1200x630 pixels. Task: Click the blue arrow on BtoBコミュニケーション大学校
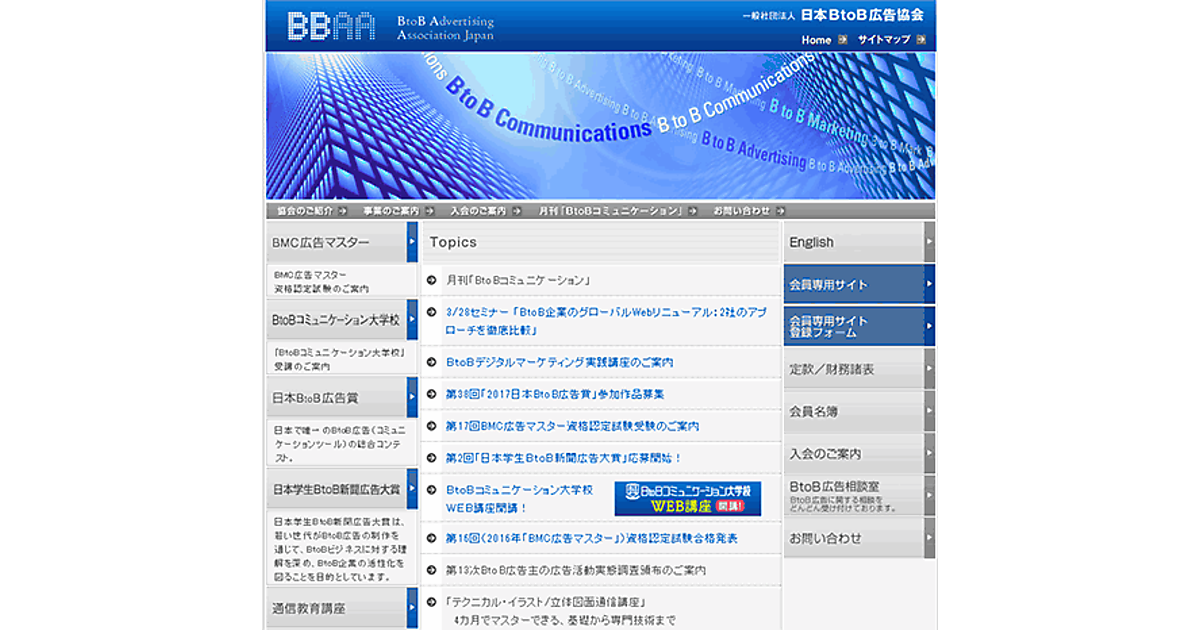pyautogui.click(x=412, y=320)
